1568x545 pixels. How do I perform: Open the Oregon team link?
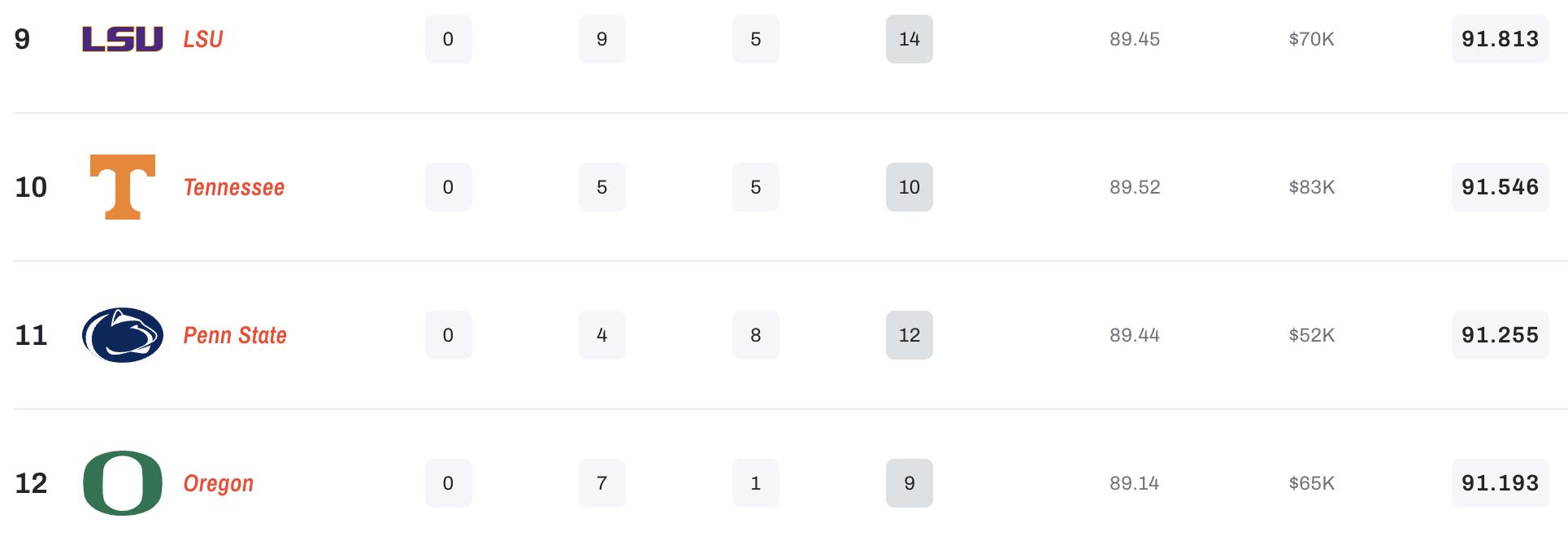click(219, 483)
